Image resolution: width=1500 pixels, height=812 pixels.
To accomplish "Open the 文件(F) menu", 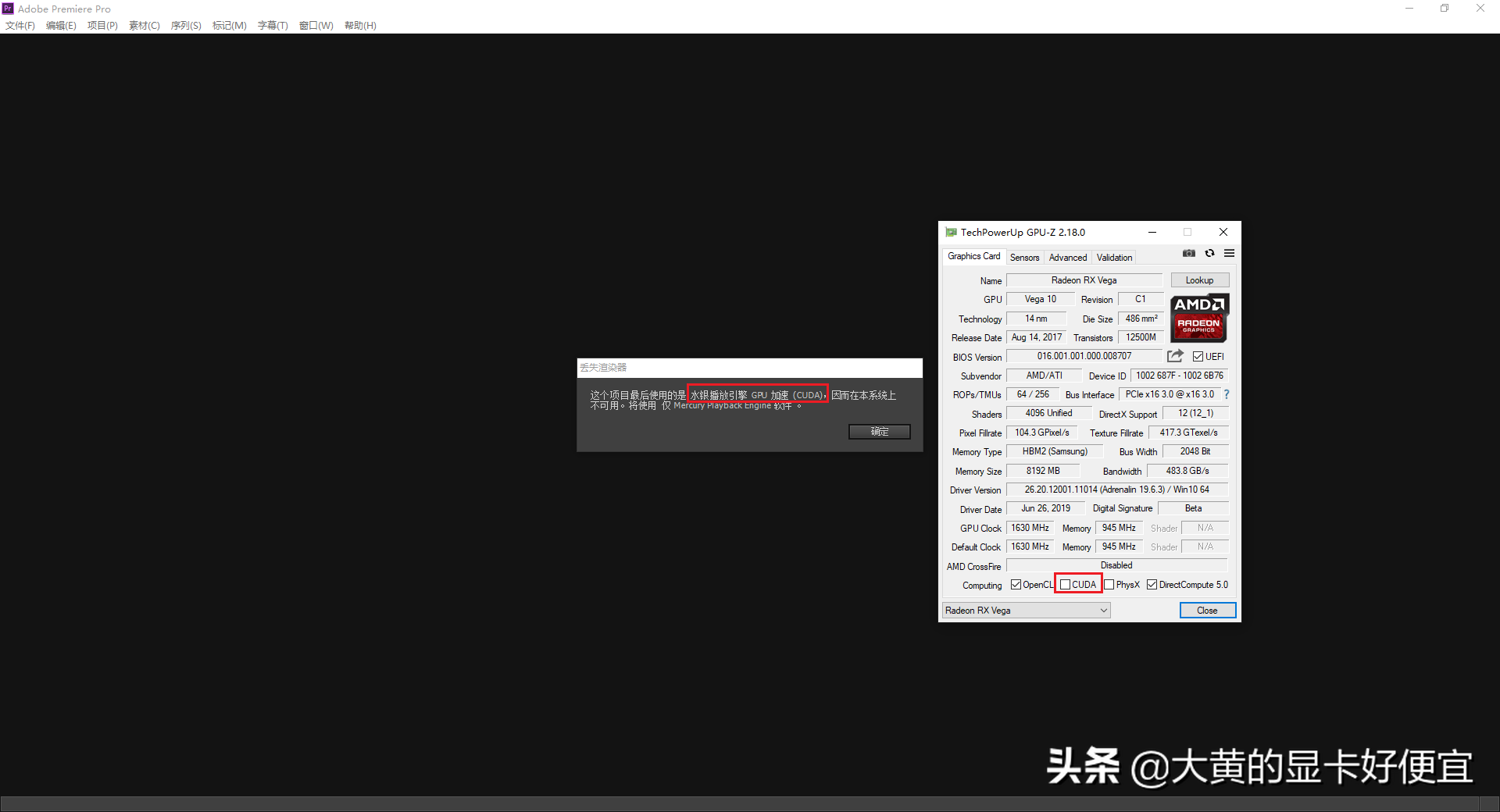I will (x=20, y=26).
